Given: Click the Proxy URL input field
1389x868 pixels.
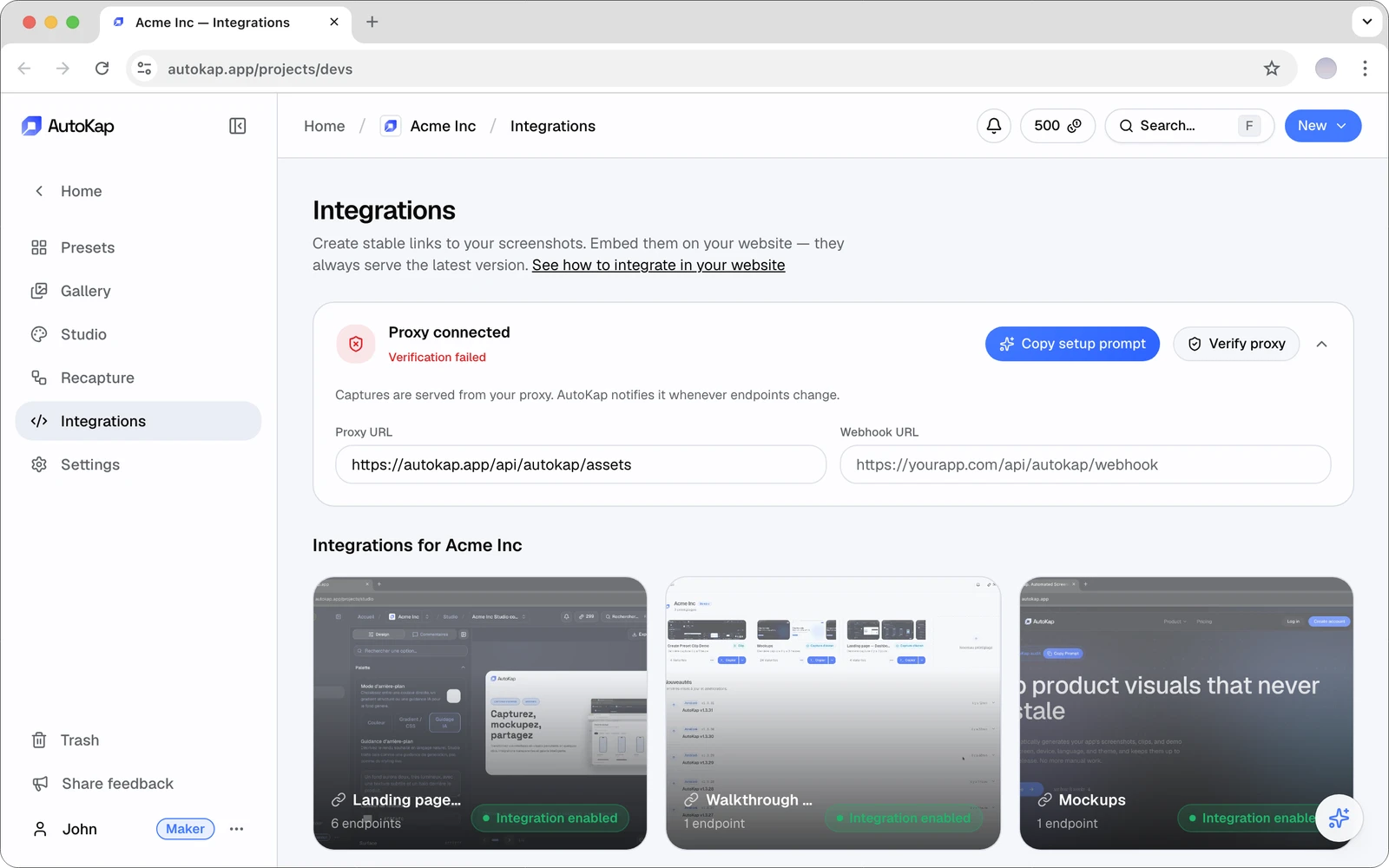Looking at the screenshot, I should [x=581, y=464].
